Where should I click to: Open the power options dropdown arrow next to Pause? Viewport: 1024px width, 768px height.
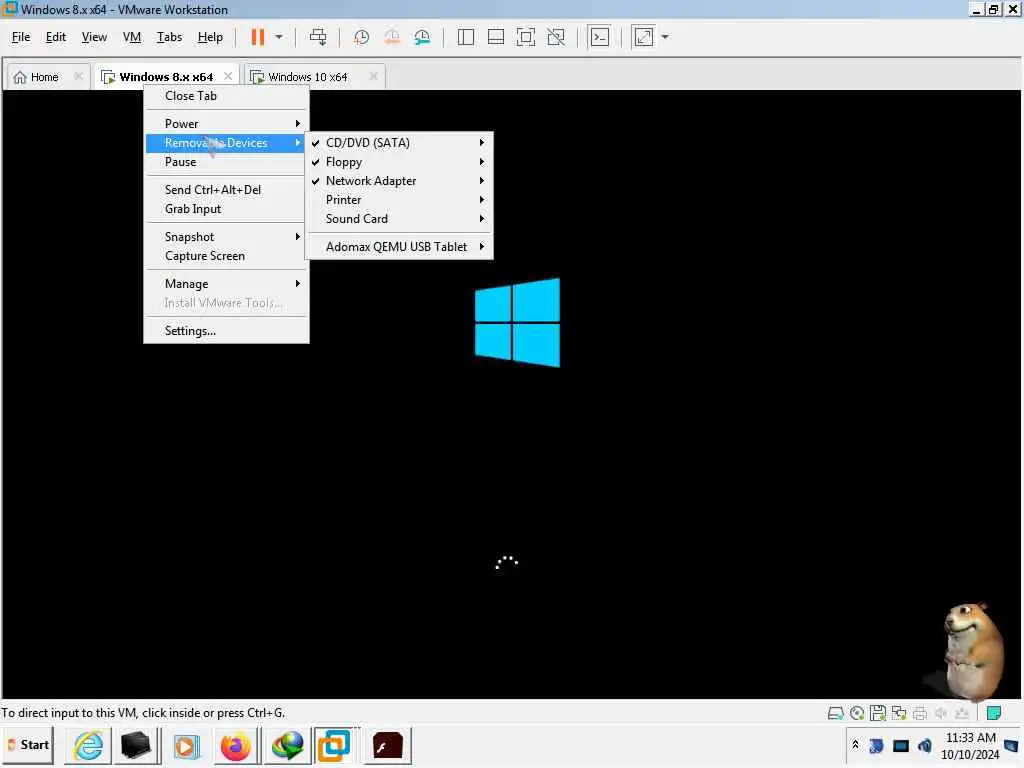click(279, 37)
